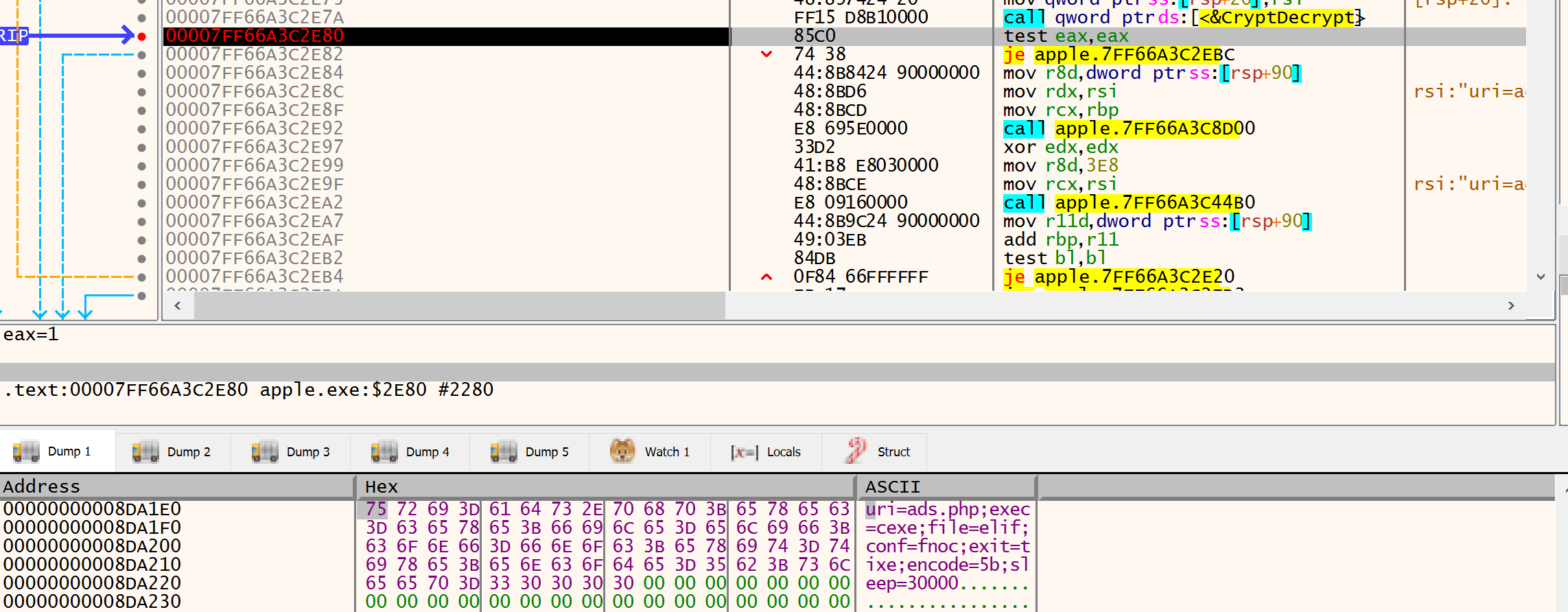Screen dimensions: 1568x612
Task: Click the disassembly vertical scrollbar down arrow
Action: (1541, 277)
